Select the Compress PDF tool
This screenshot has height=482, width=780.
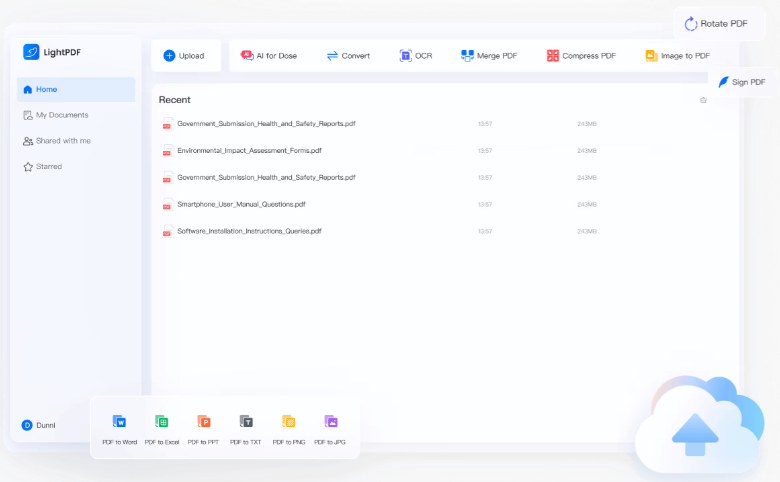[x=581, y=56]
